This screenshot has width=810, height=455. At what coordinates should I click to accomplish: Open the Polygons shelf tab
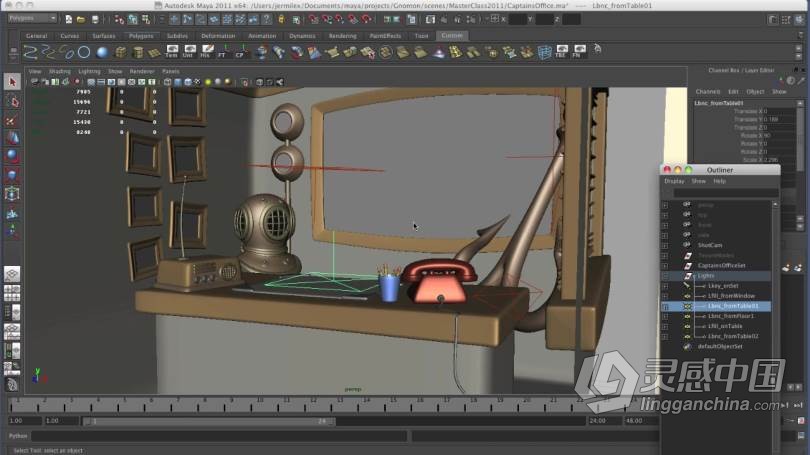point(141,36)
